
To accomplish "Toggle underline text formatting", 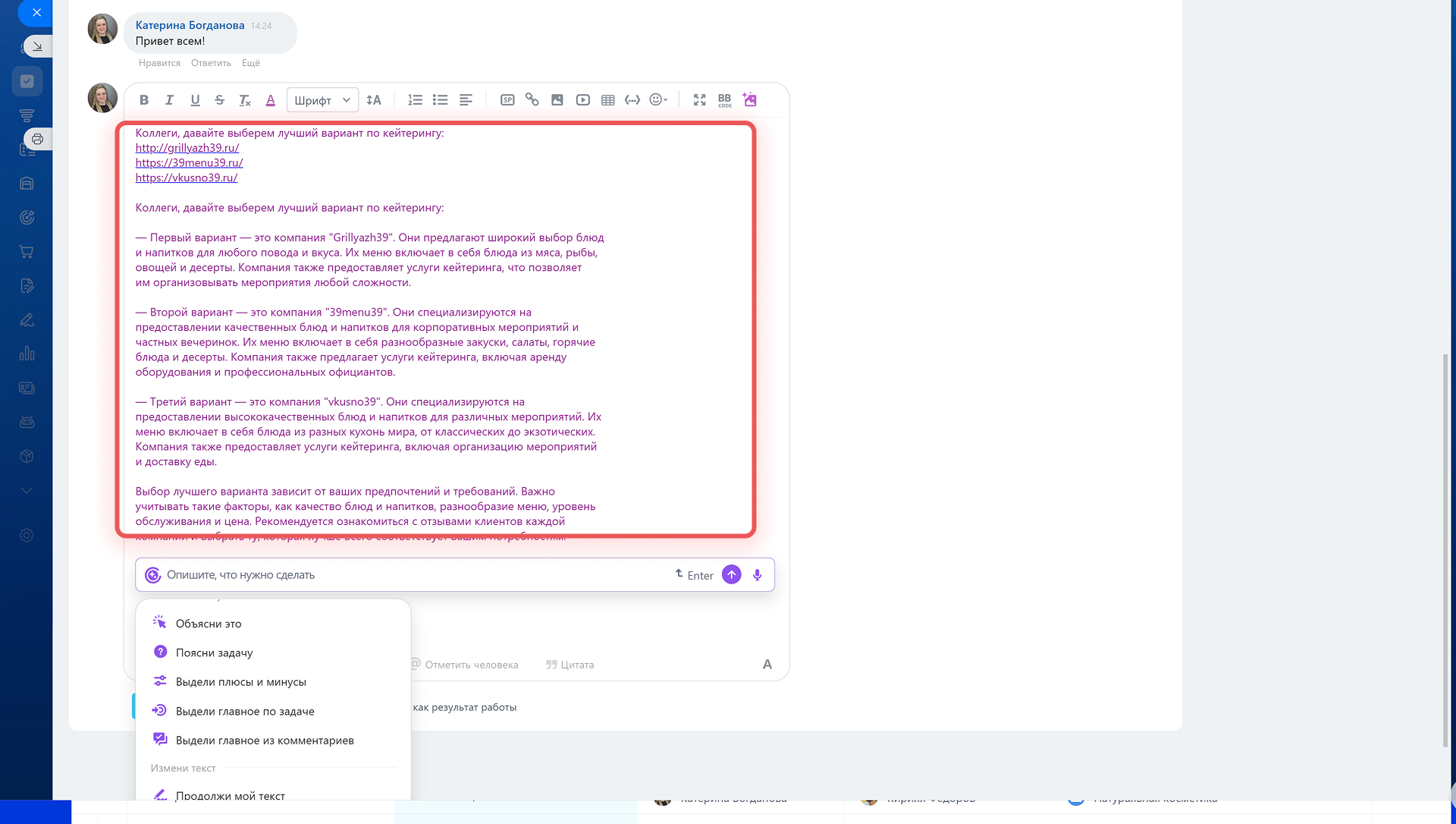I will (x=195, y=100).
